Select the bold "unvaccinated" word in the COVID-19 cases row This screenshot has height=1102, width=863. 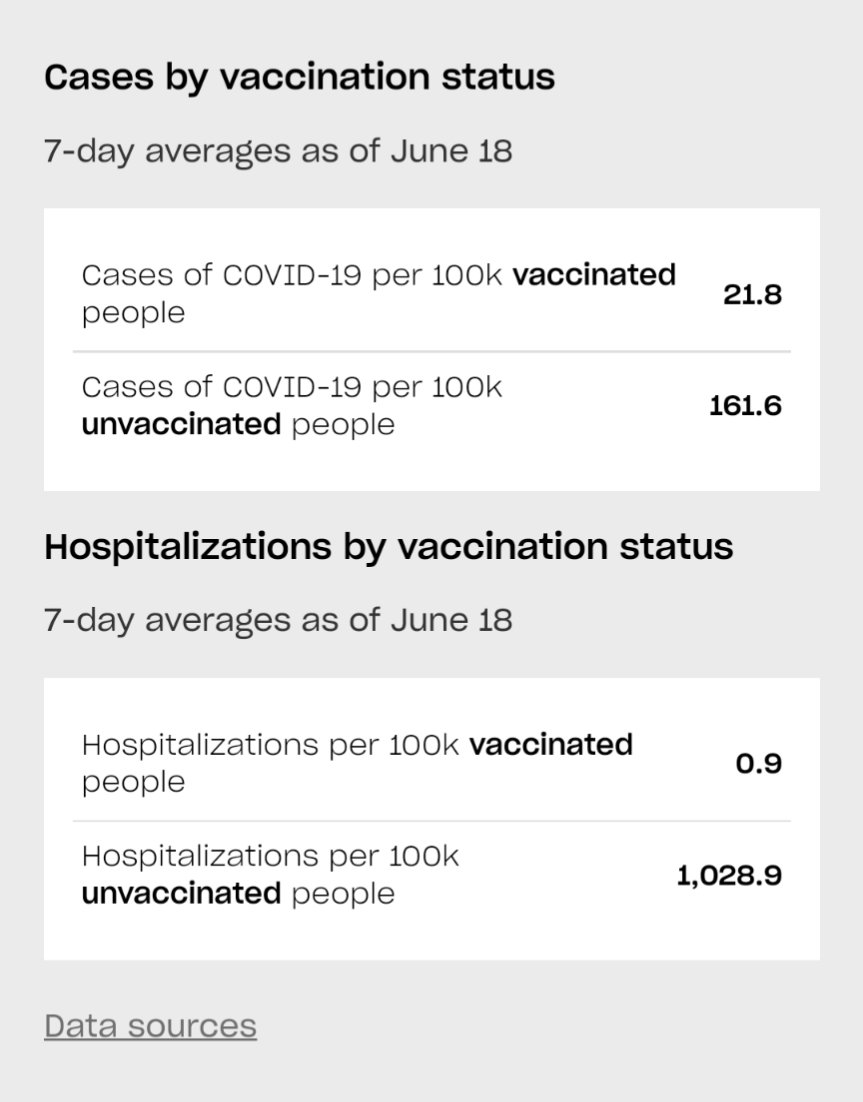click(181, 424)
